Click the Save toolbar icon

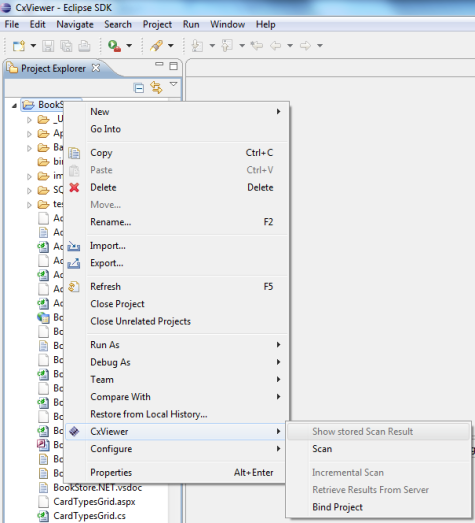pyautogui.click(x=48, y=46)
